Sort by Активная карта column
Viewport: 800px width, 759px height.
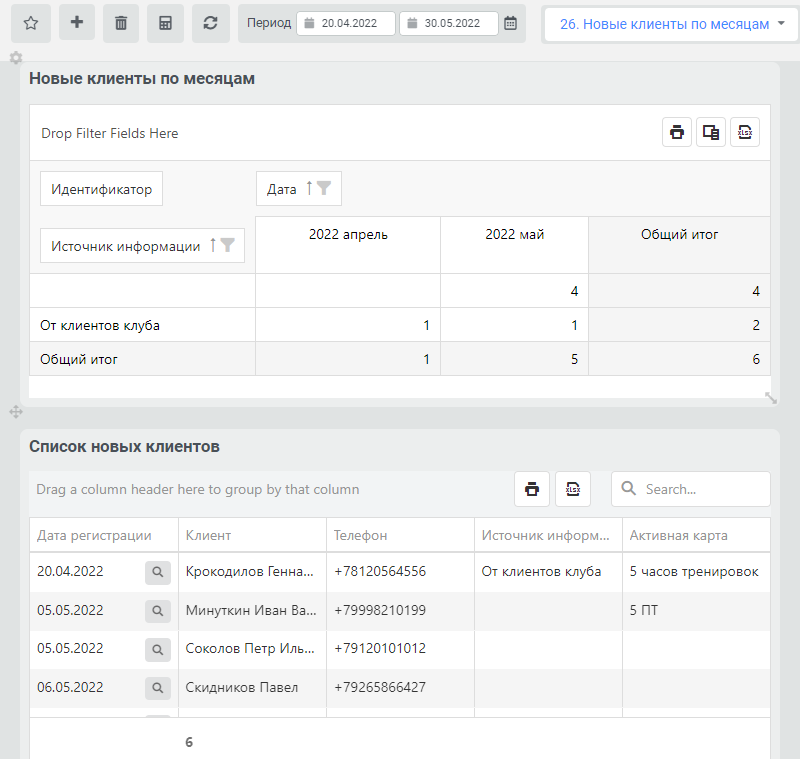696,535
